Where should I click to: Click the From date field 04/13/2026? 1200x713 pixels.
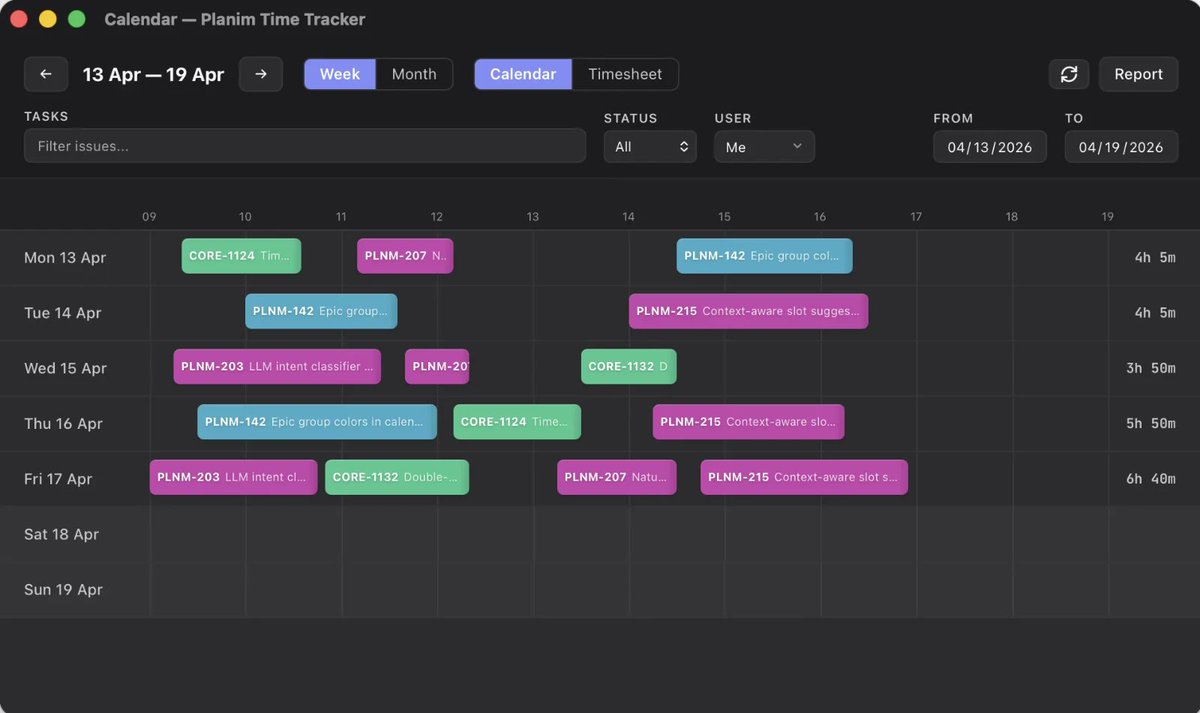pyautogui.click(x=990, y=147)
